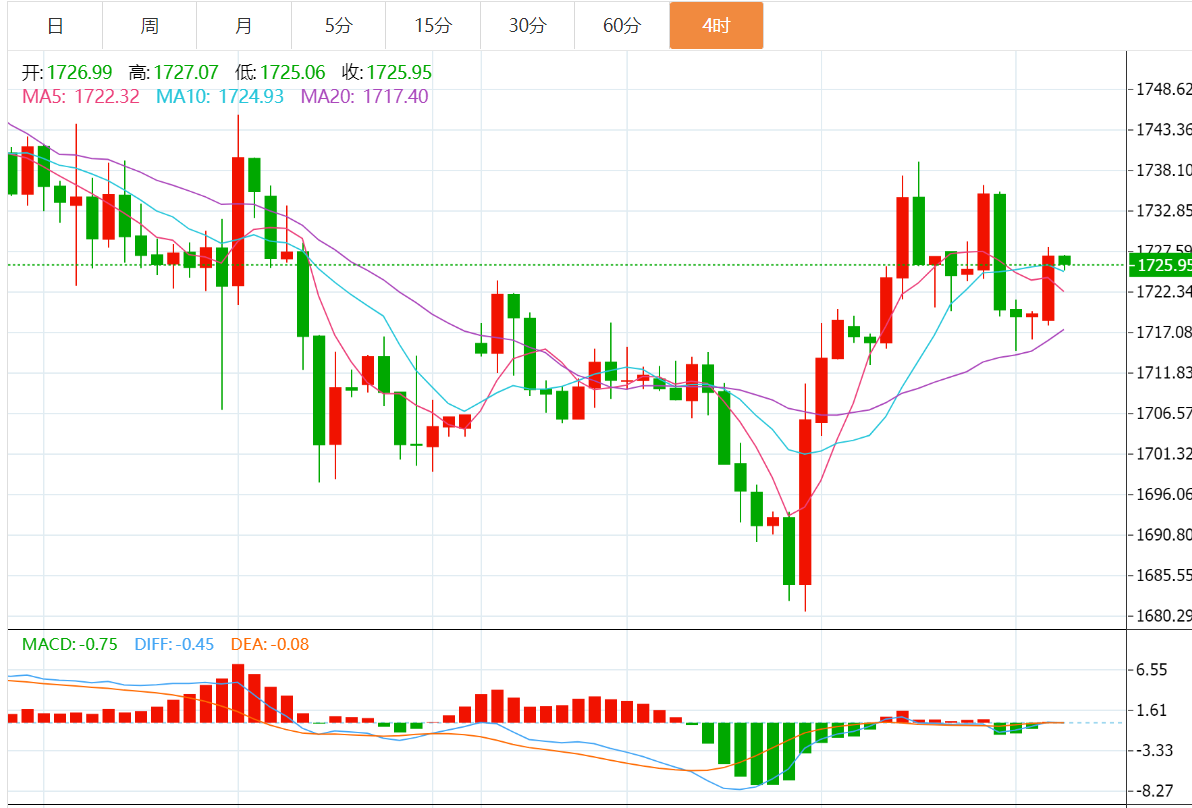
Task: Click the MA5: 1722.32 indicator label
Action: [81, 97]
